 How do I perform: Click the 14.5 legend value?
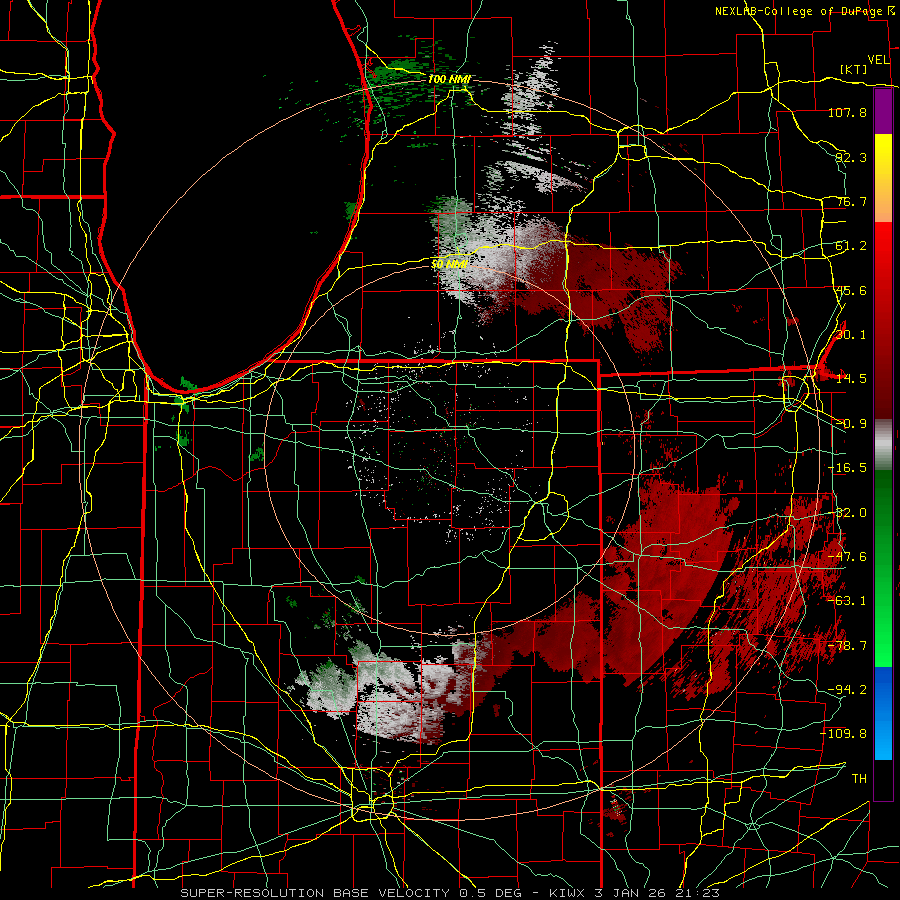(851, 379)
